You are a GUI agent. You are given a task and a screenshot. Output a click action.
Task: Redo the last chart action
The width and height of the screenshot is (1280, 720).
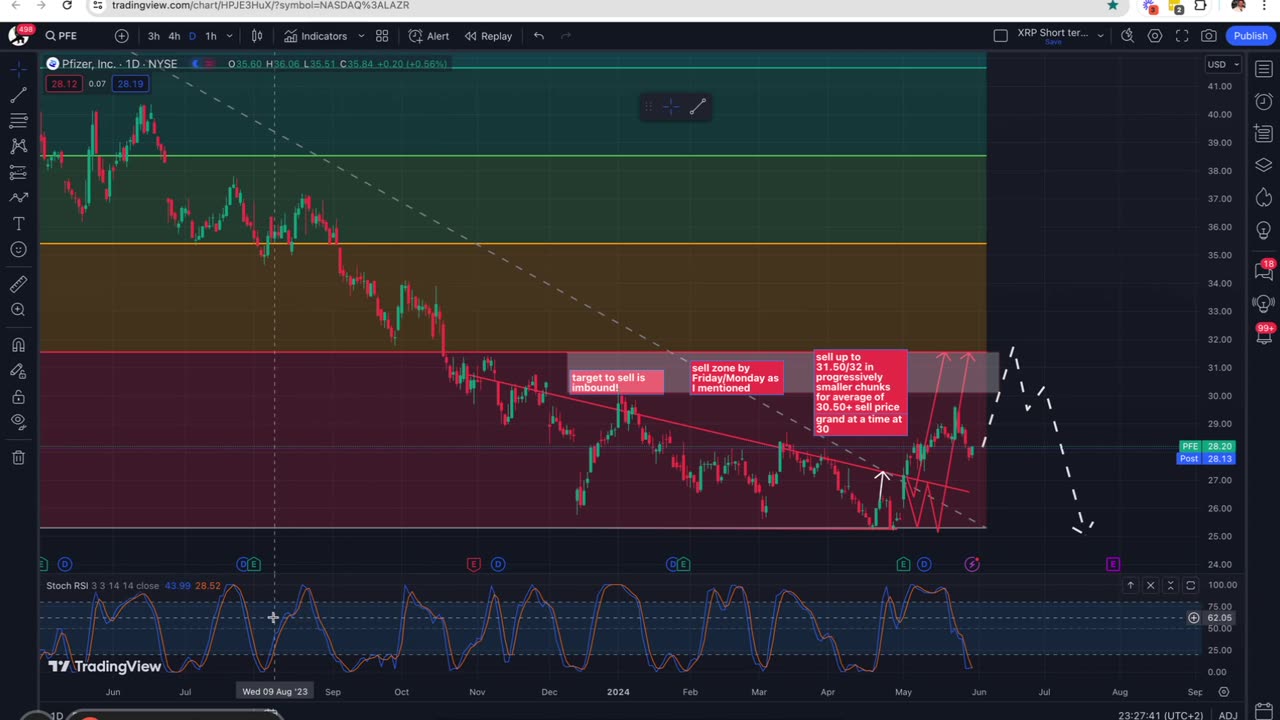[x=566, y=36]
